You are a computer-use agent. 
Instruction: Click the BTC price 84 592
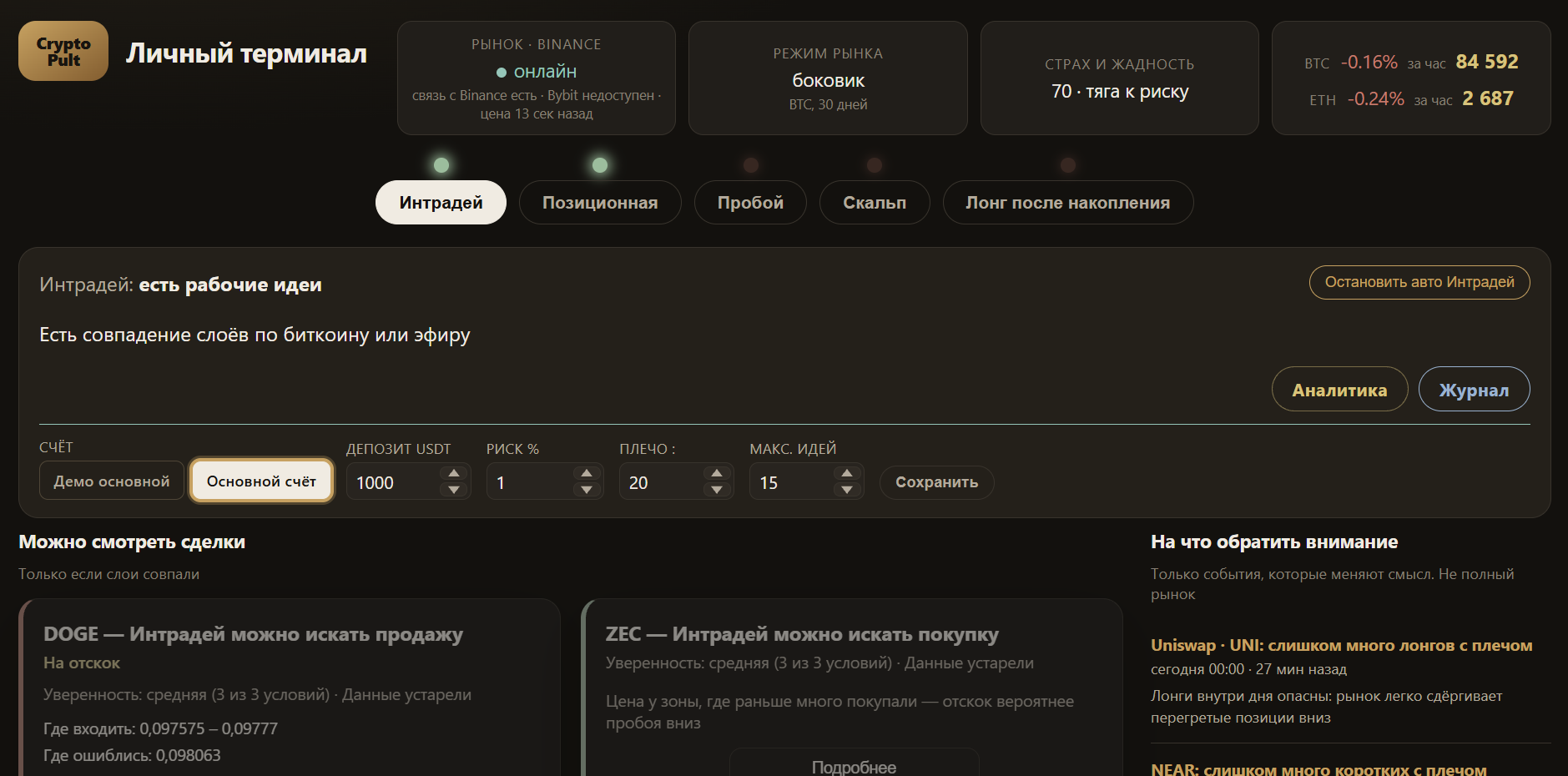(1487, 62)
